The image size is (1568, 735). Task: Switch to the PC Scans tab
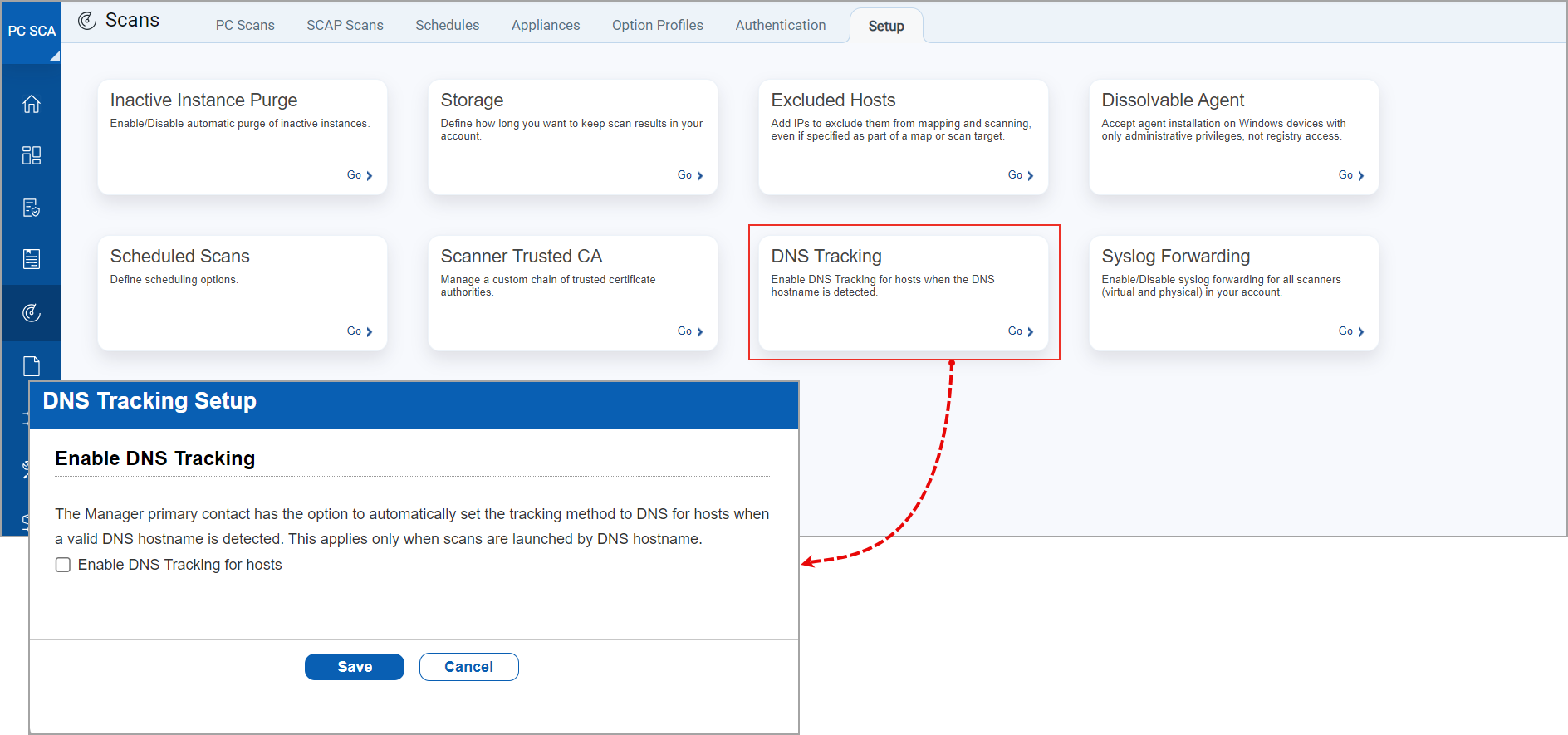pyautogui.click(x=245, y=25)
